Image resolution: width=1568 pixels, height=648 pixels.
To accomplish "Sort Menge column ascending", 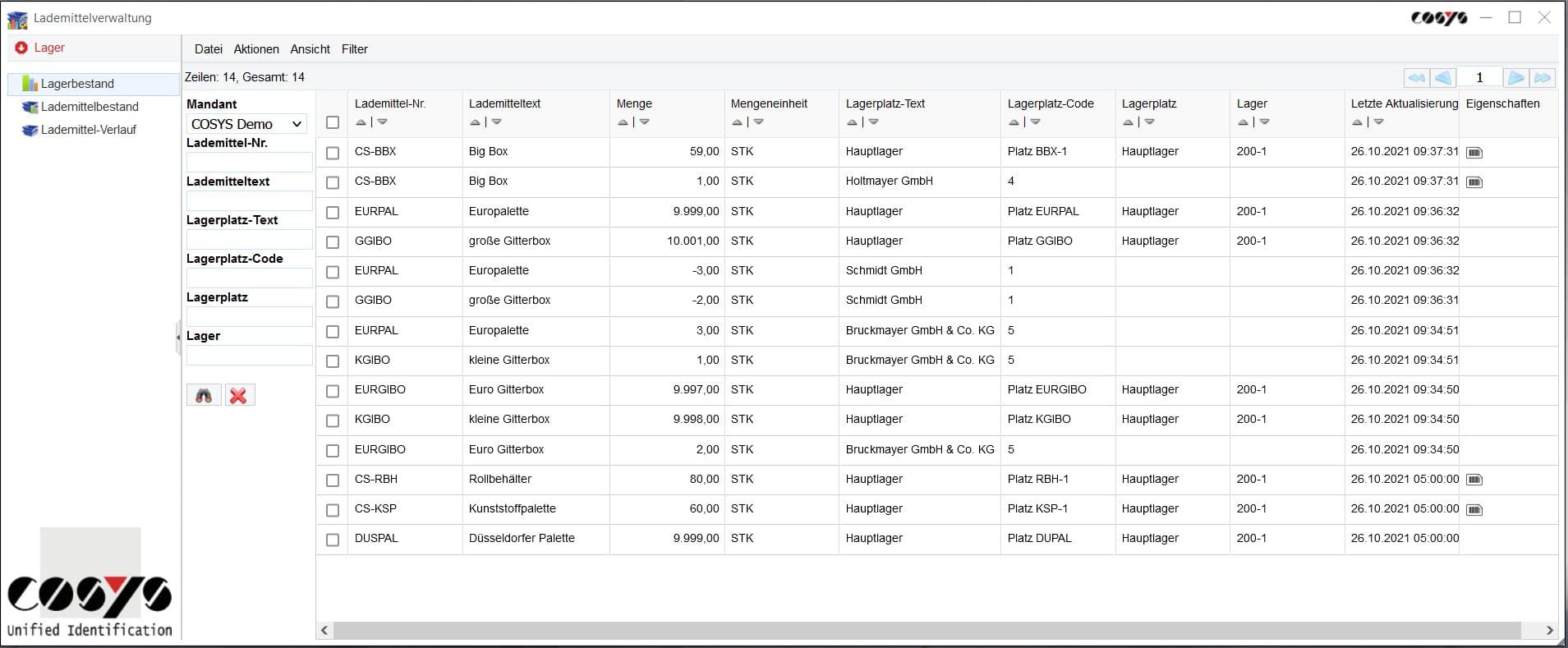I will pos(623,122).
